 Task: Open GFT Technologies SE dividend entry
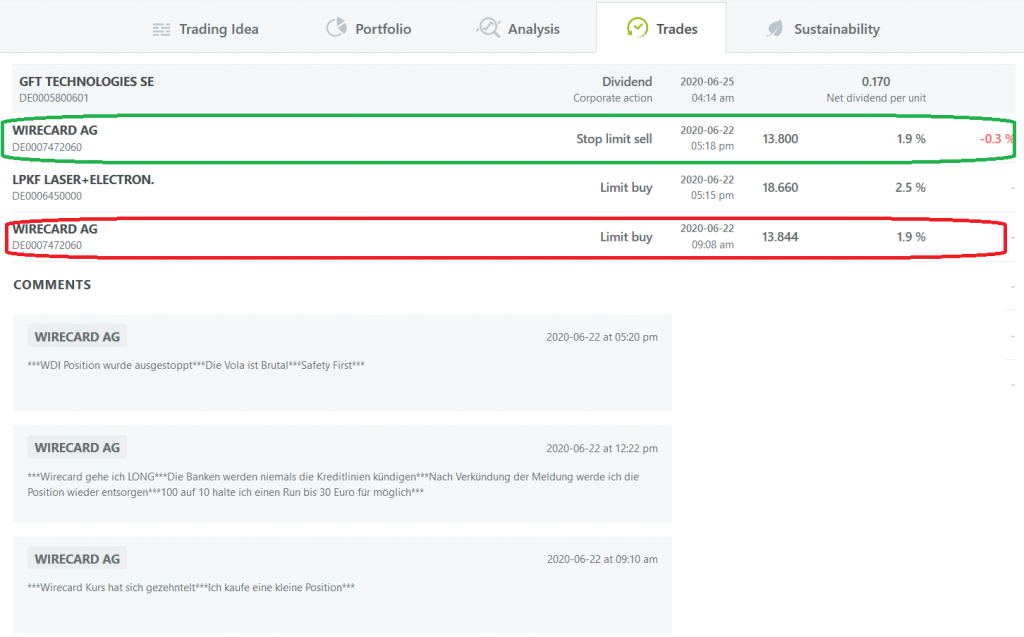click(x=87, y=81)
